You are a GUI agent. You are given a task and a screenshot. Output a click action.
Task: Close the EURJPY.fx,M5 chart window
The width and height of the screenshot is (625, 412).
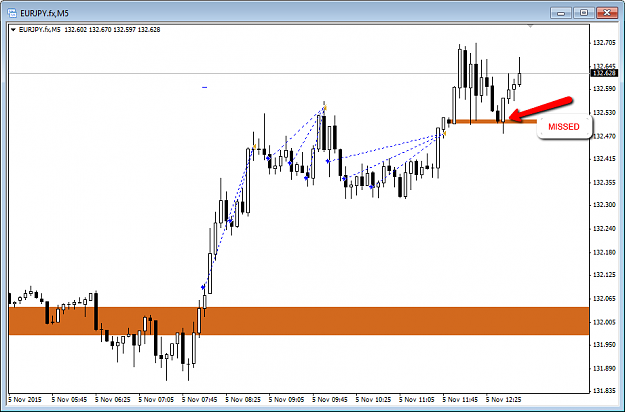[607, 13]
